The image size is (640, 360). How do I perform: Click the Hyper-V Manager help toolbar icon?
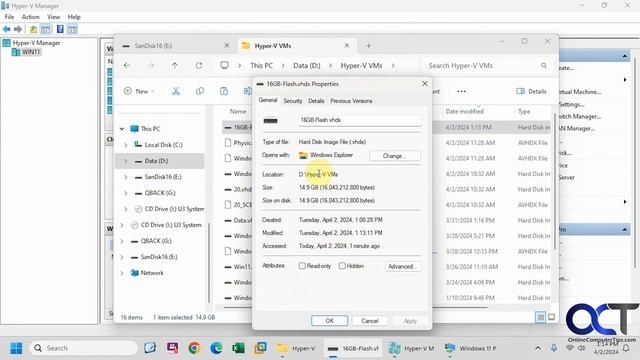tap(60, 29)
